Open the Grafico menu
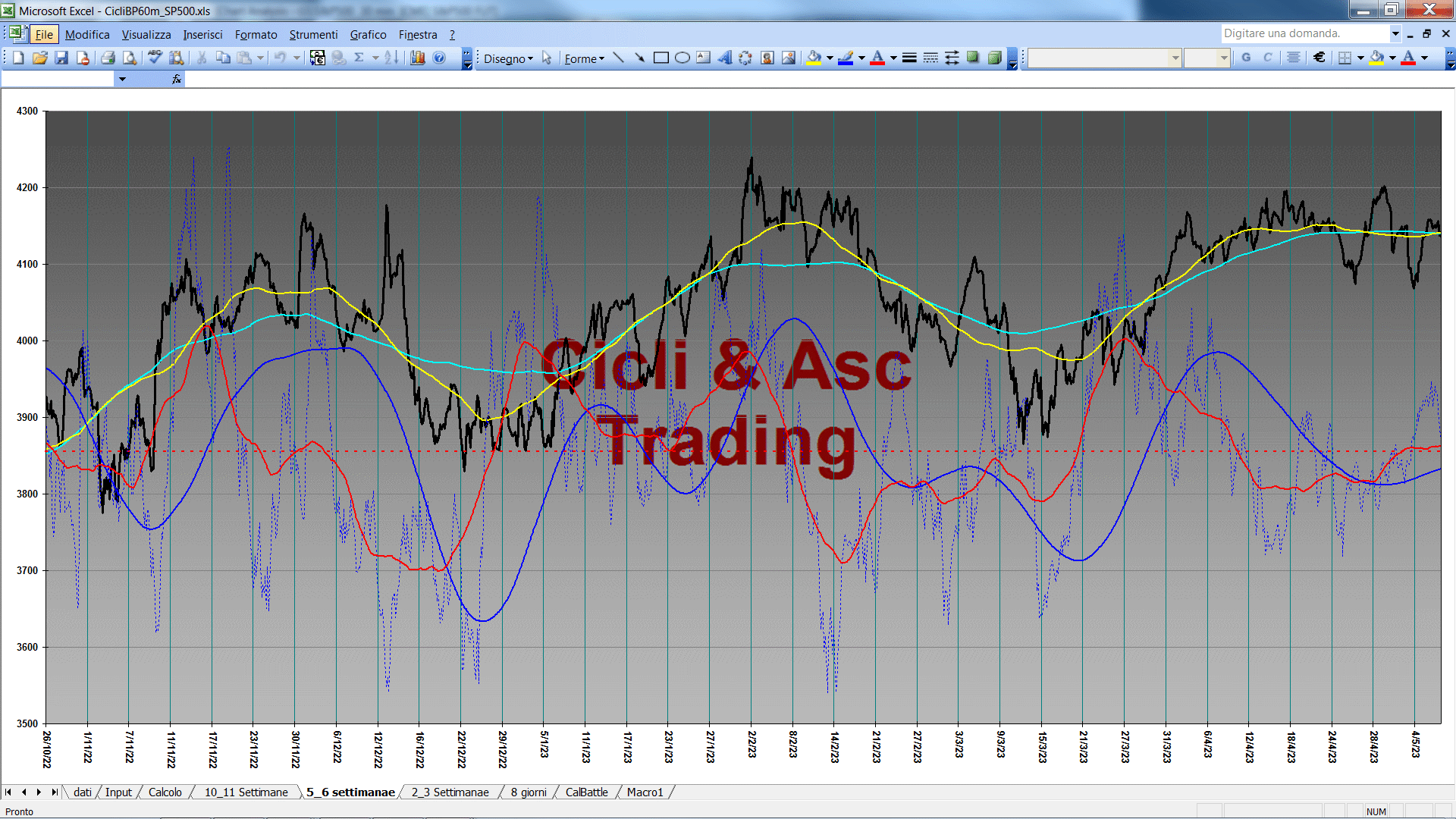The height and width of the screenshot is (819, 1456). [x=368, y=35]
